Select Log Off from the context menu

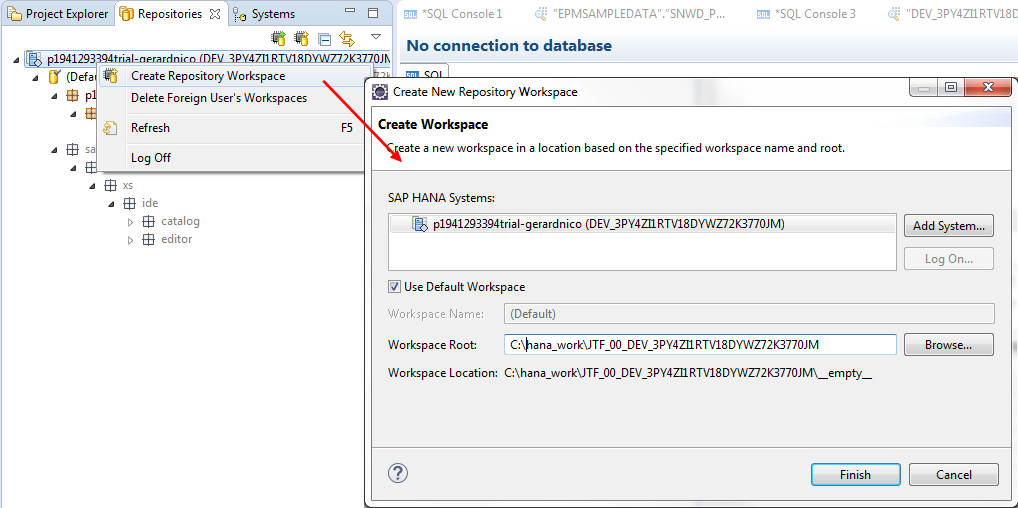click(150, 158)
